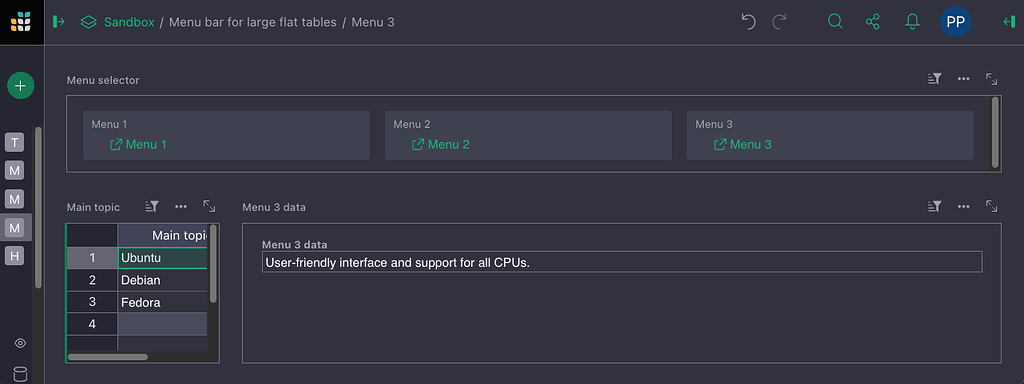Toggle the eye visibility icon in sidebar

click(x=20, y=343)
